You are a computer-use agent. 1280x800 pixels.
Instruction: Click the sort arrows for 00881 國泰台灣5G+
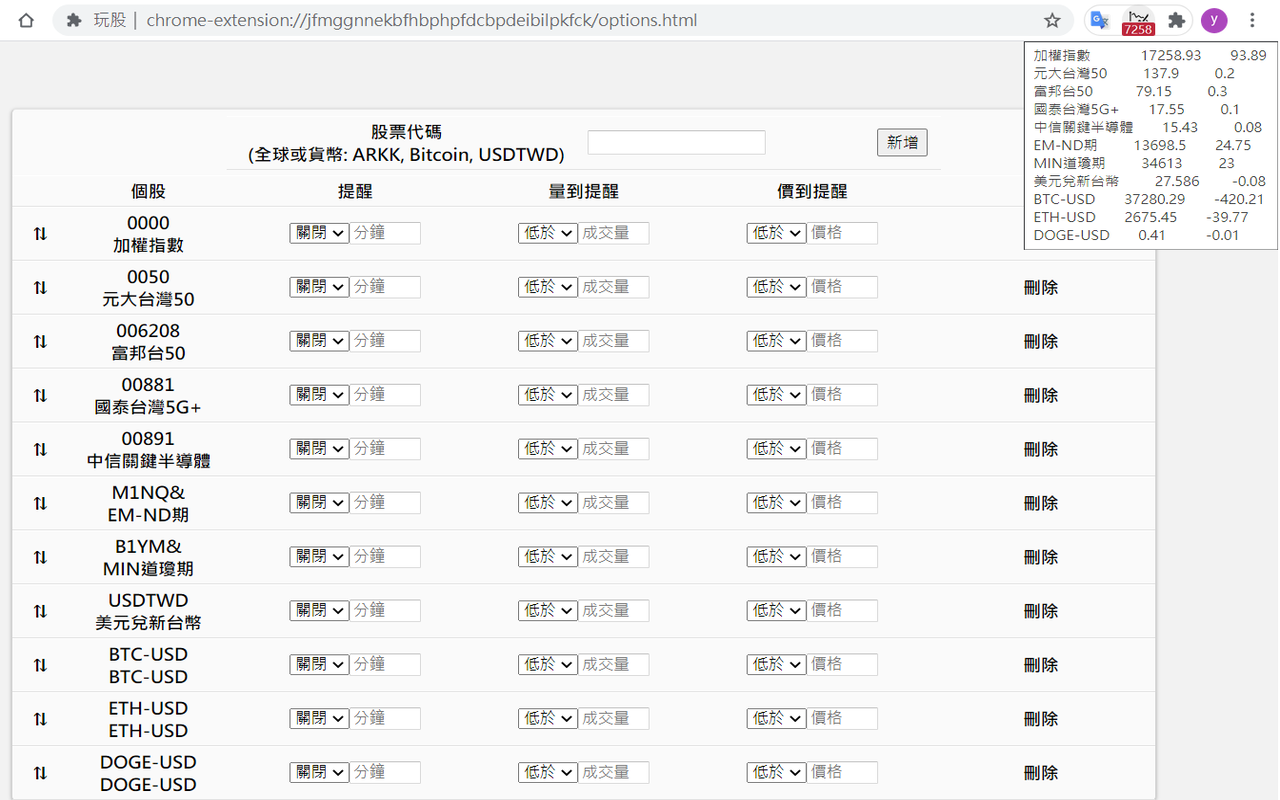click(40, 396)
